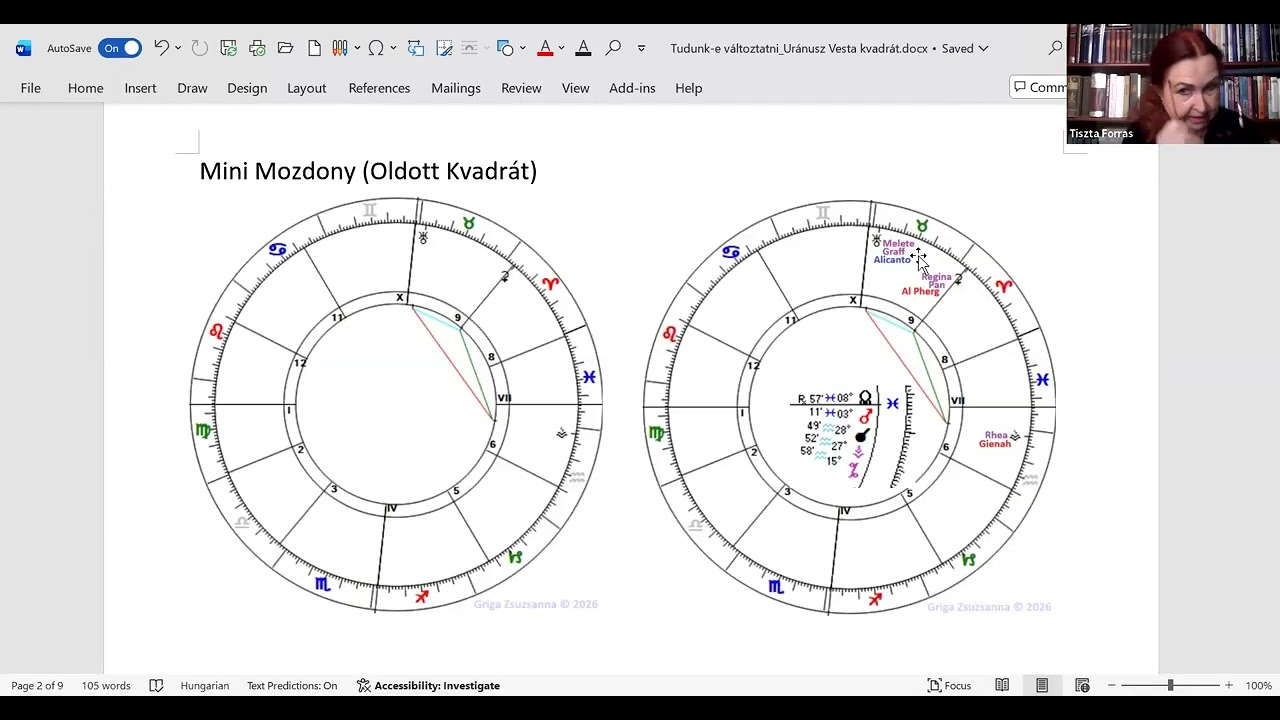This screenshot has width=1280, height=720.
Task: Click the Tiszta Forras video thumbnail
Action: pyautogui.click(x=1173, y=84)
